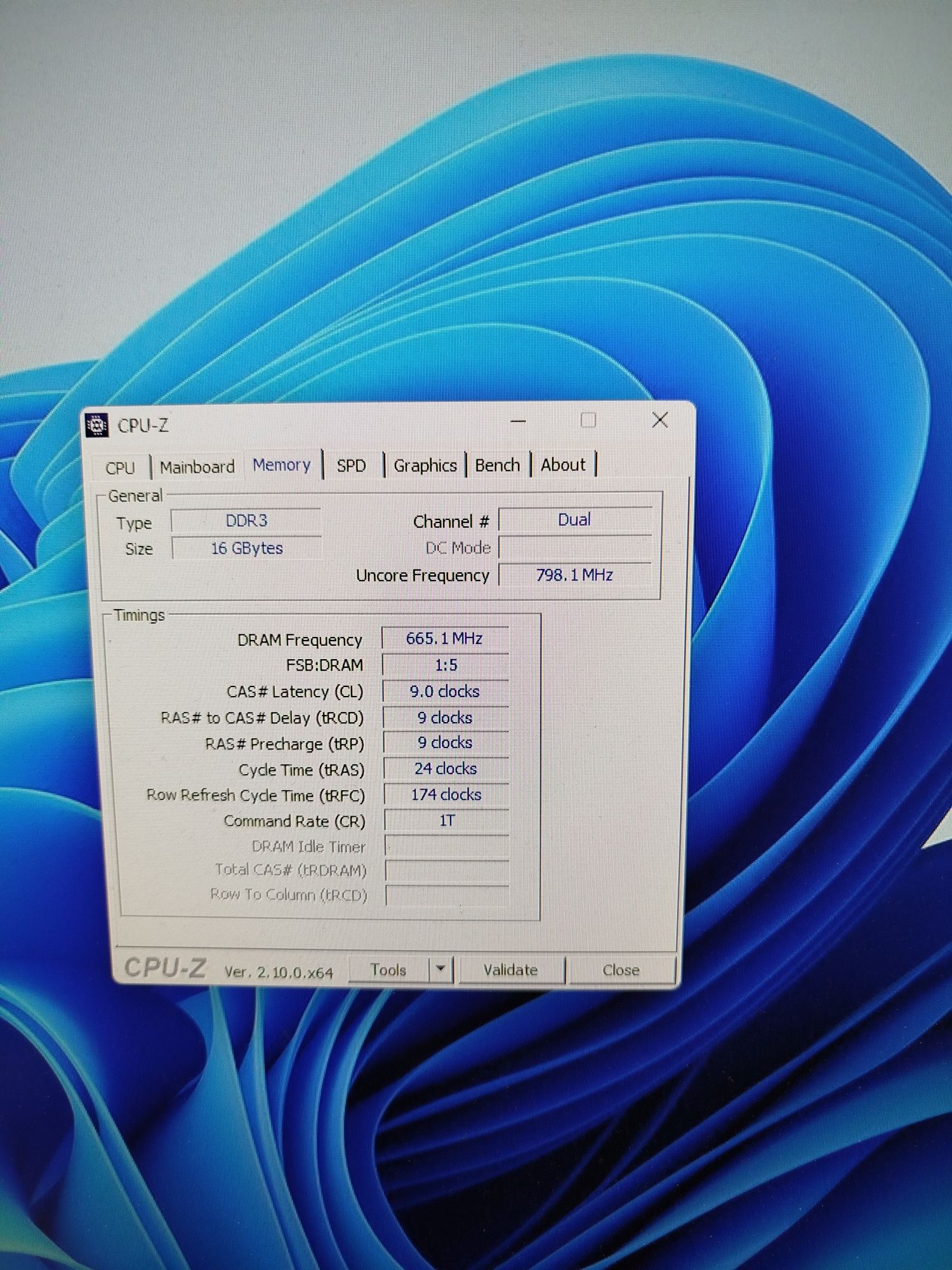
Task: Click CAS# Latency value 9.0 clocks
Action: 446,692
